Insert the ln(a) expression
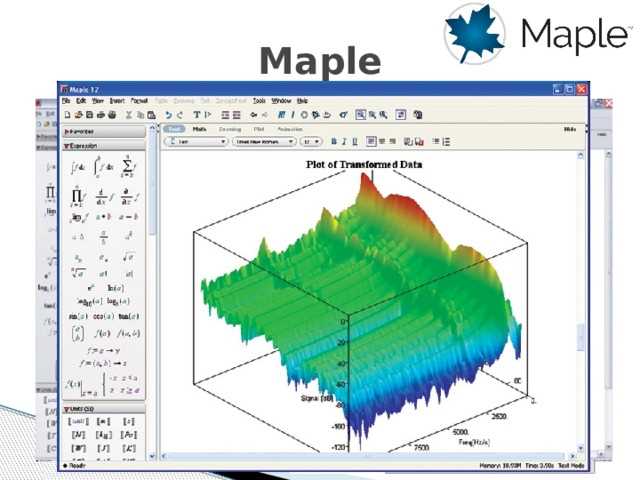Image resolution: width=640 pixels, height=480 pixels. click(116, 288)
